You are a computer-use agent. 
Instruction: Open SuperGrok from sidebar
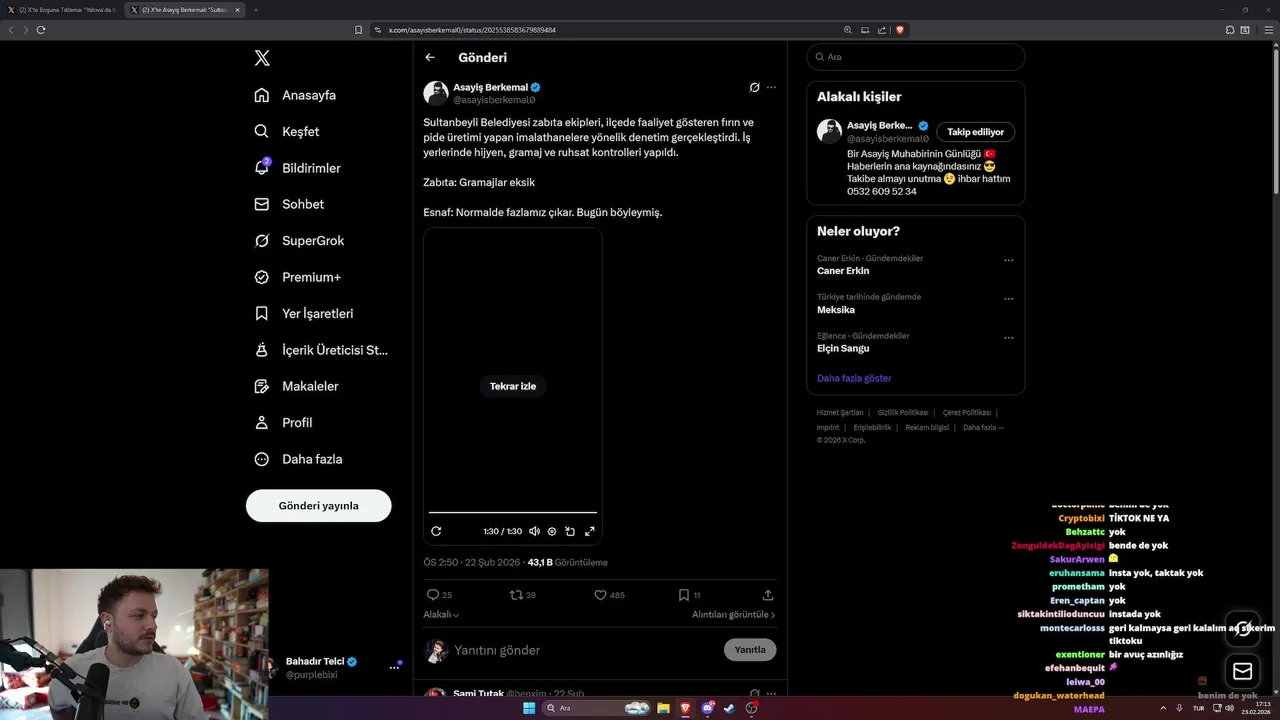click(299, 240)
